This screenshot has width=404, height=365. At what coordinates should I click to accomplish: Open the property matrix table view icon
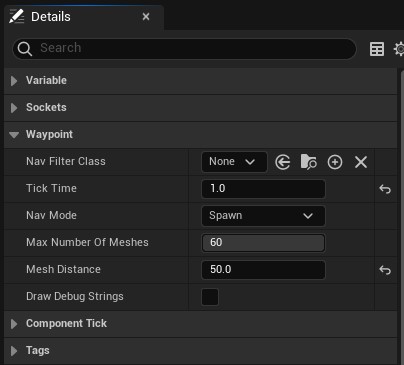coord(377,49)
